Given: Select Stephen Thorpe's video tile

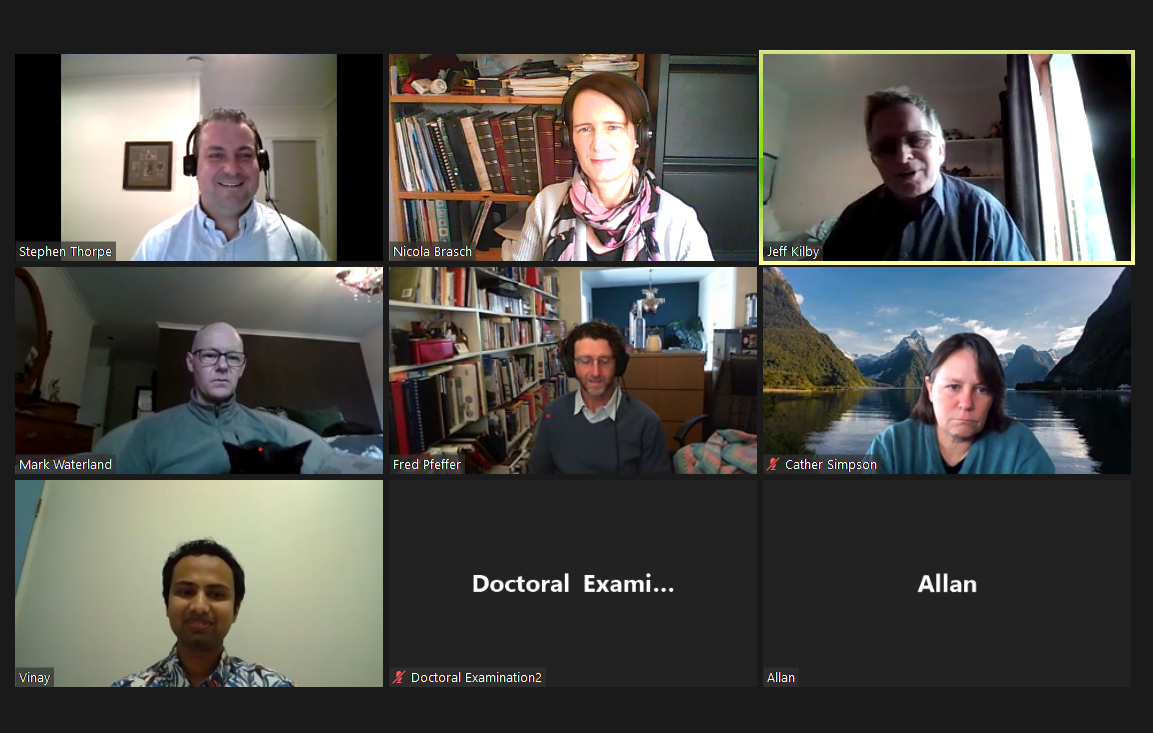Looking at the screenshot, I should pos(199,157).
